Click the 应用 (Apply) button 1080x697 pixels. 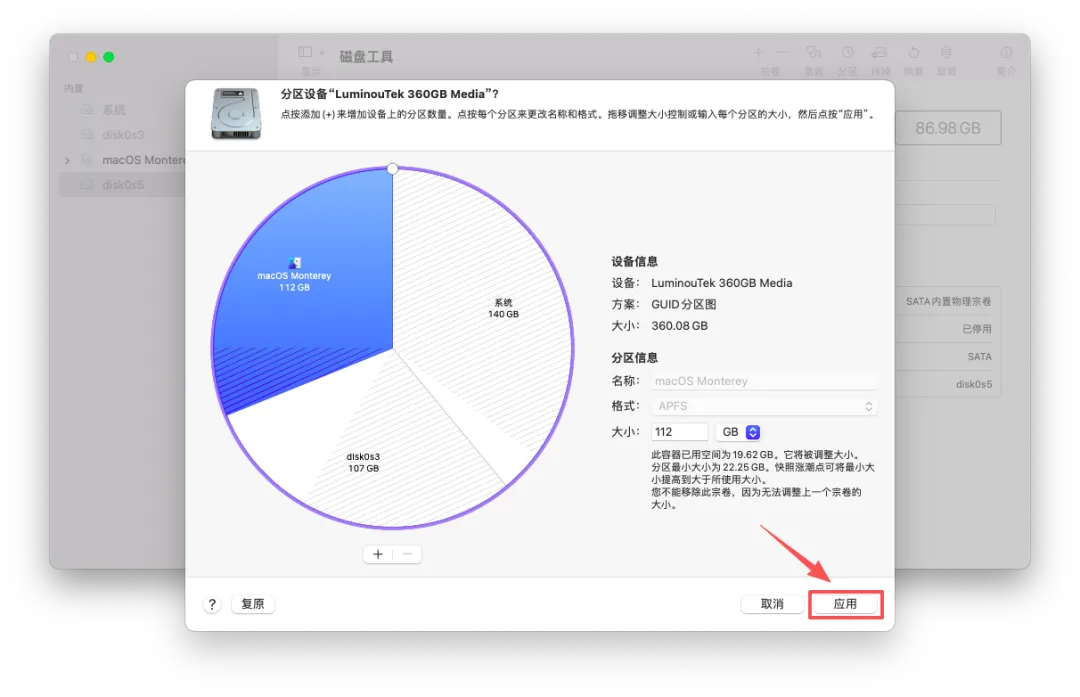845,604
